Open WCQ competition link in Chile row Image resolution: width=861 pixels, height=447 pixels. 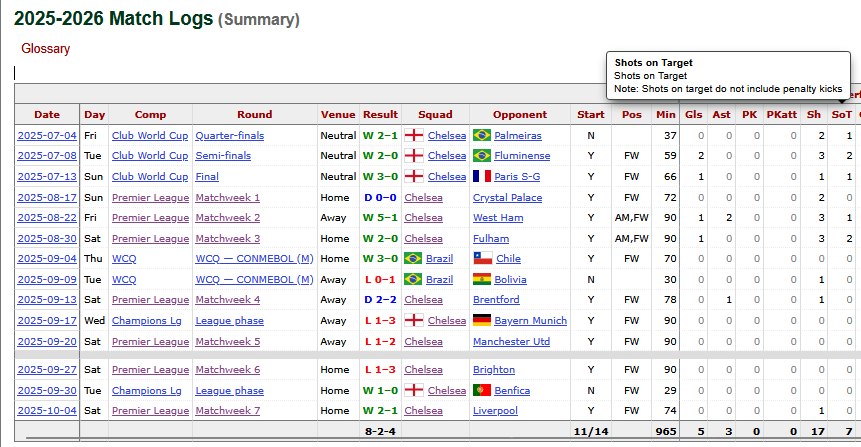124,259
